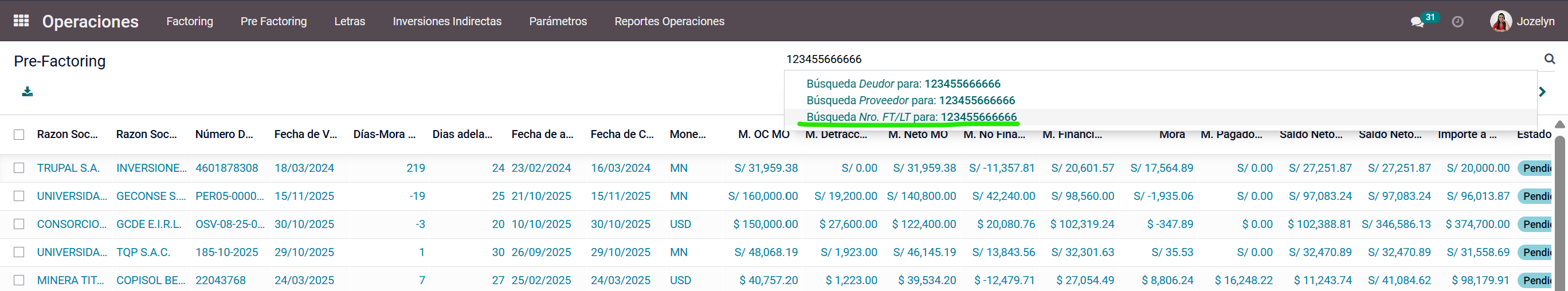Select the MINERA TIT... row checkbox
Image resolution: width=1568 pixels, height=291 pixels.
[x=19, y=280]
